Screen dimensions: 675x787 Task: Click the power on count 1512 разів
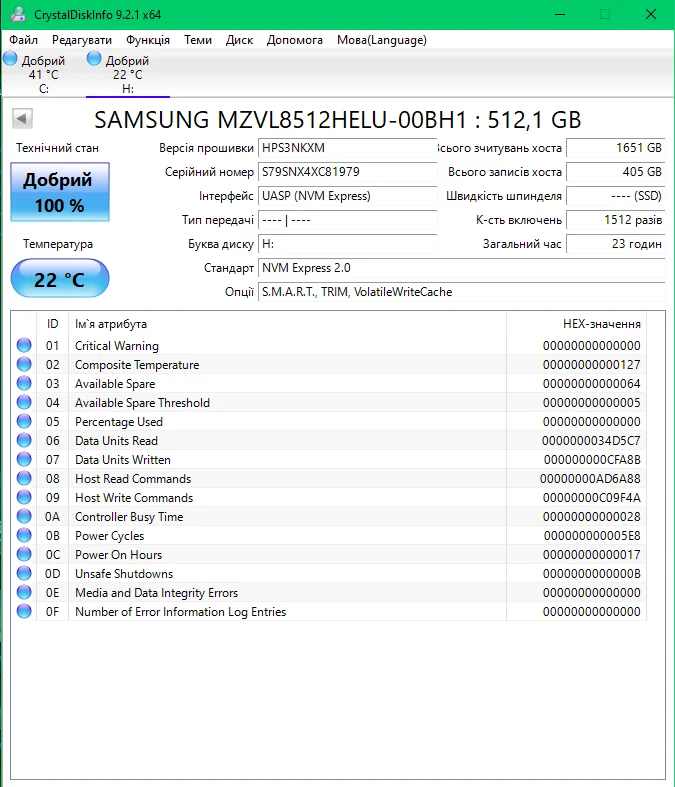coord(615,220)
